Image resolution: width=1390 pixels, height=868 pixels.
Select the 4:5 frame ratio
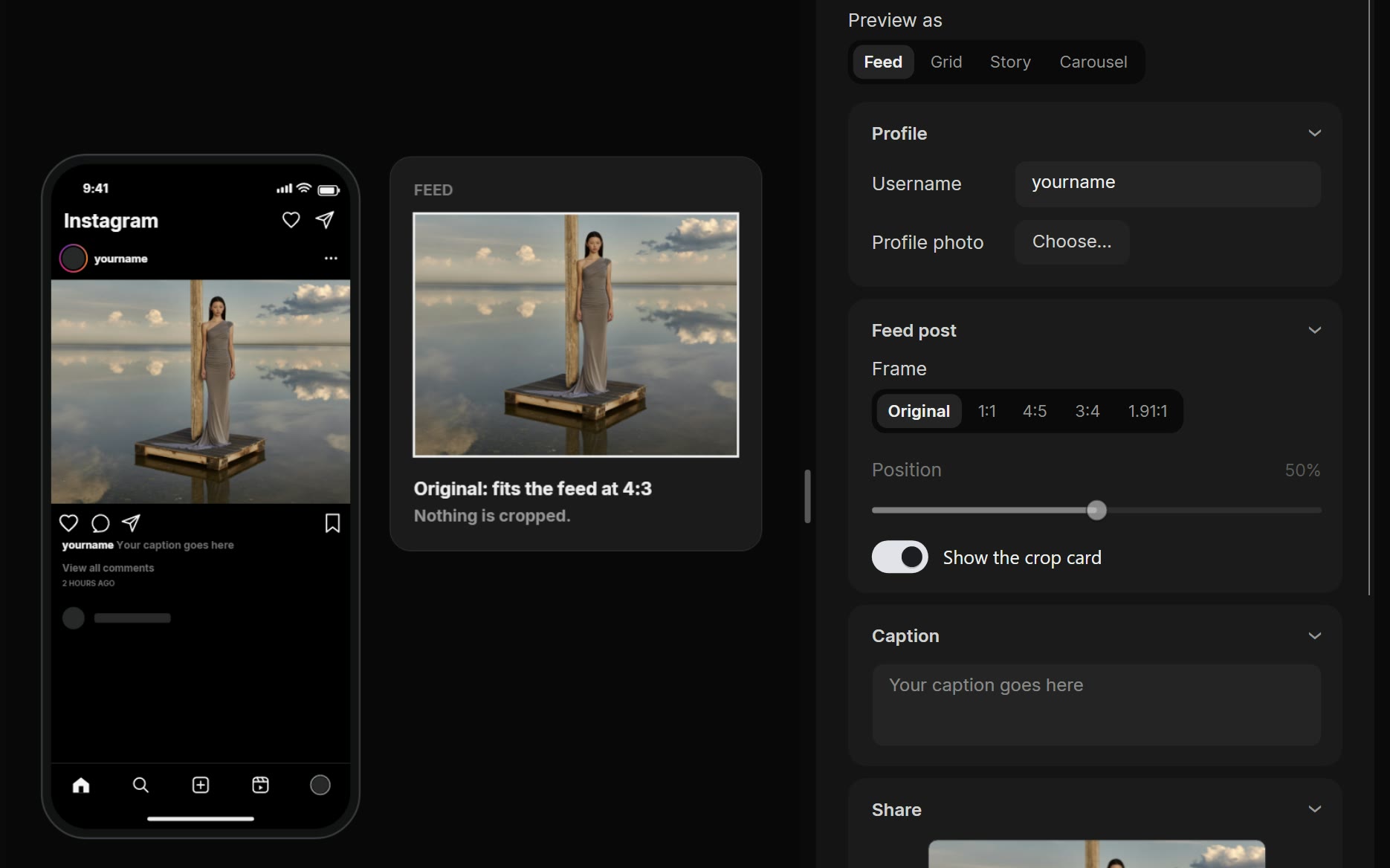[1034, 411]
